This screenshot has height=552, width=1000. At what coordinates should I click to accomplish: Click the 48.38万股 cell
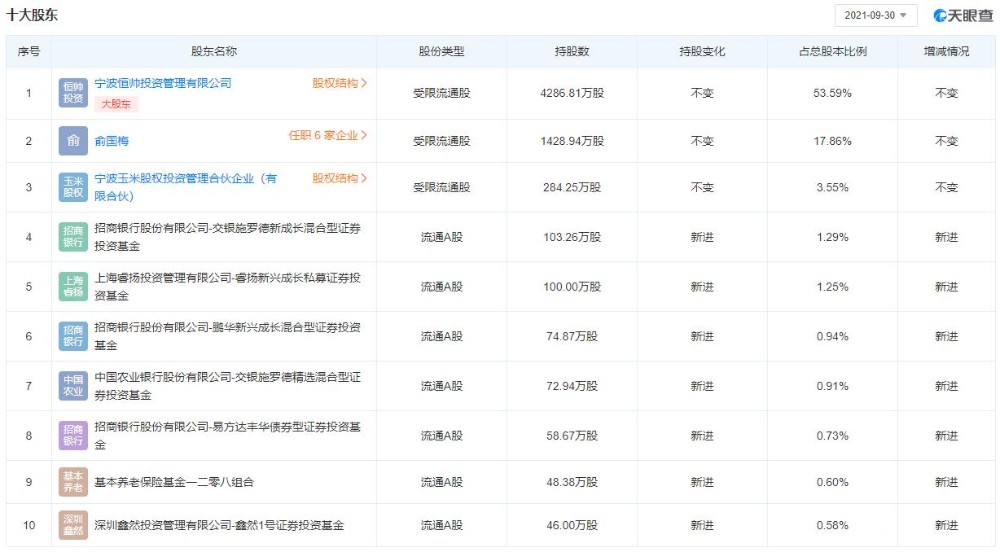572,483
